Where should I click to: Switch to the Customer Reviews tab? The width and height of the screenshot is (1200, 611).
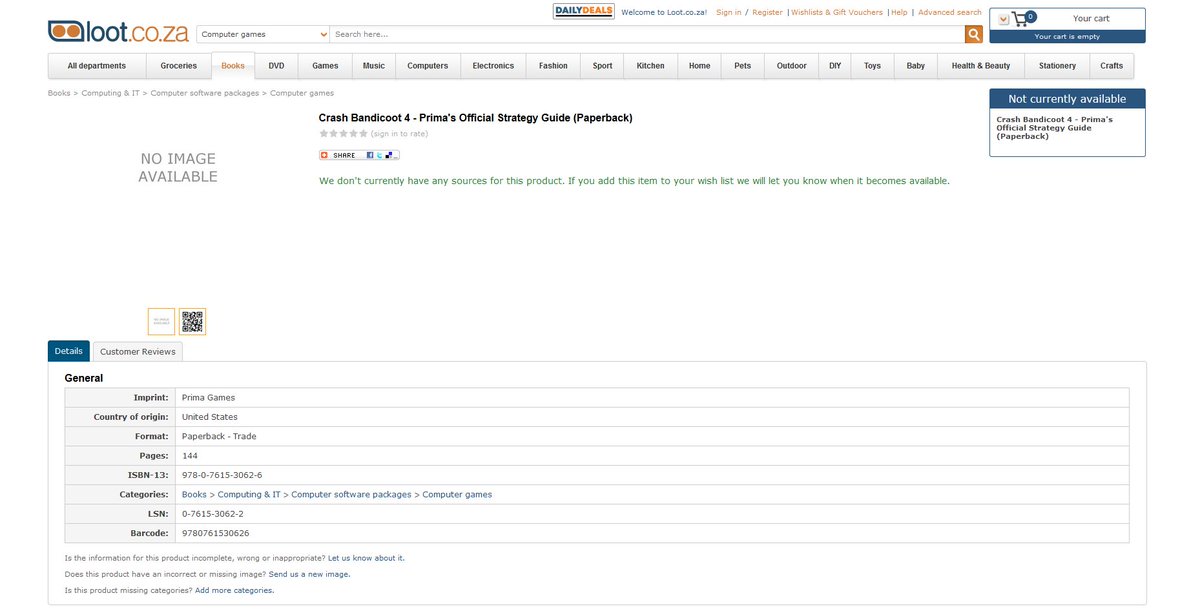[138, 352]
